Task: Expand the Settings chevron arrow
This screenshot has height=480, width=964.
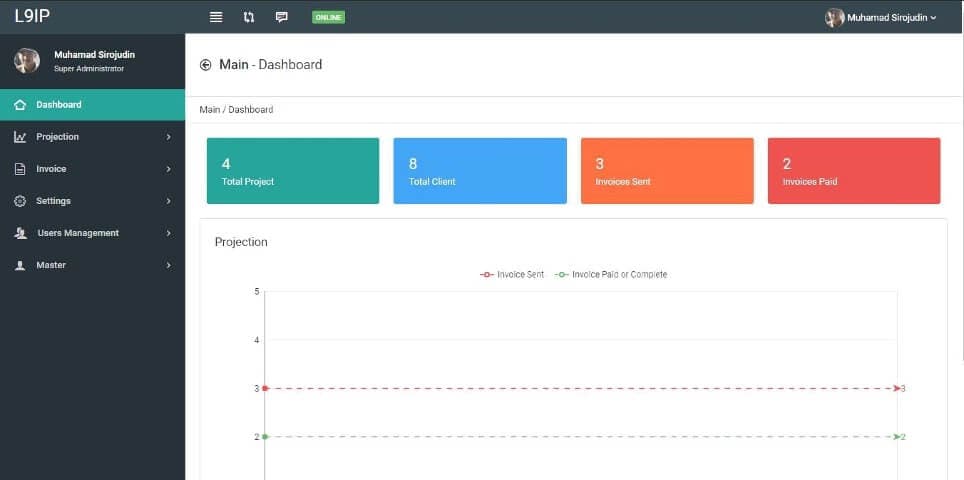Action: (168, 201)
